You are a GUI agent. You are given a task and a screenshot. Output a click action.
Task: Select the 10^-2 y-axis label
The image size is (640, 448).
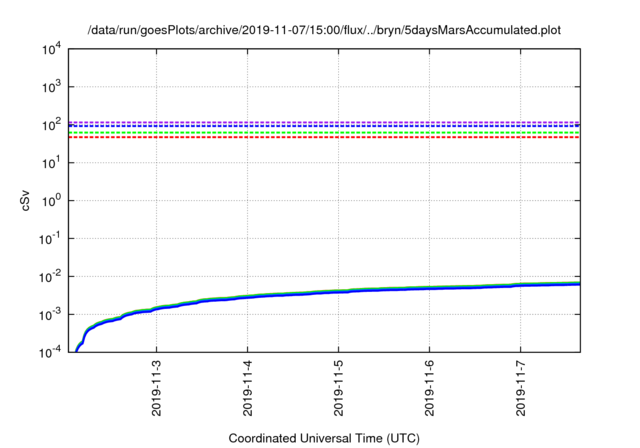tap(50, 277)
